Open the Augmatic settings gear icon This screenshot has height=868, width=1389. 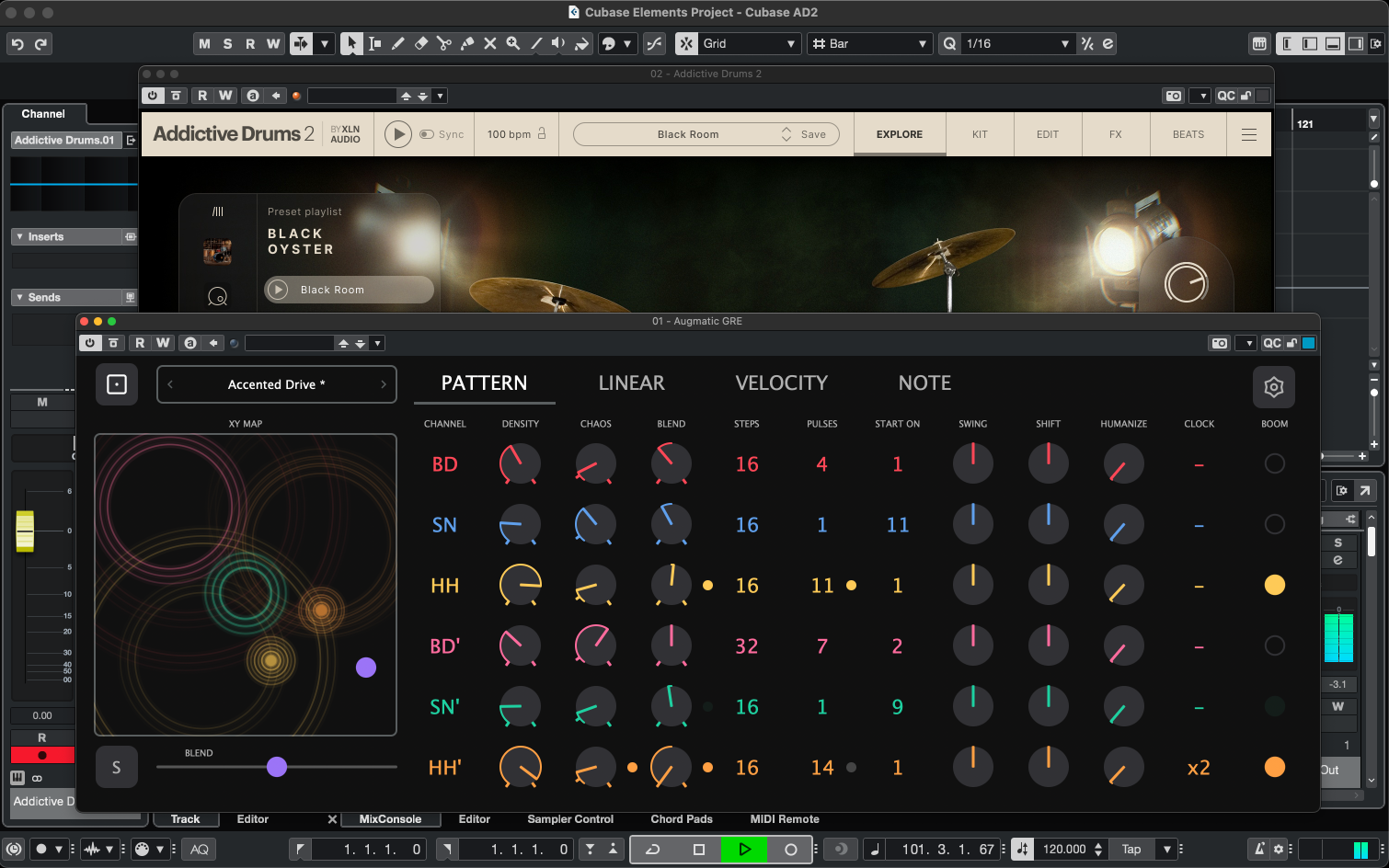coord(1273,387)
